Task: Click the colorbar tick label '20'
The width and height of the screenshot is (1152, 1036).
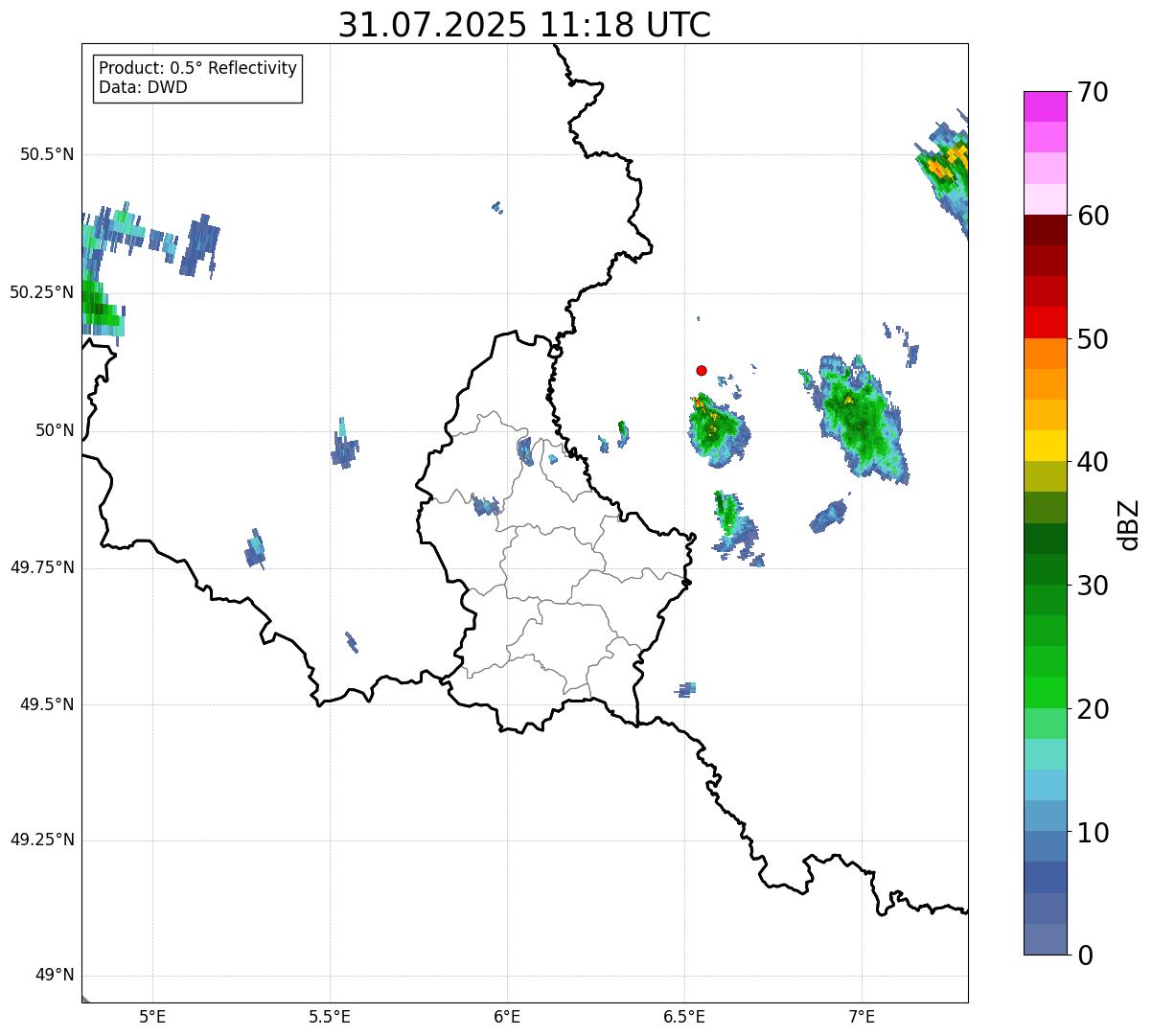Action: (x=1094, y=709)
